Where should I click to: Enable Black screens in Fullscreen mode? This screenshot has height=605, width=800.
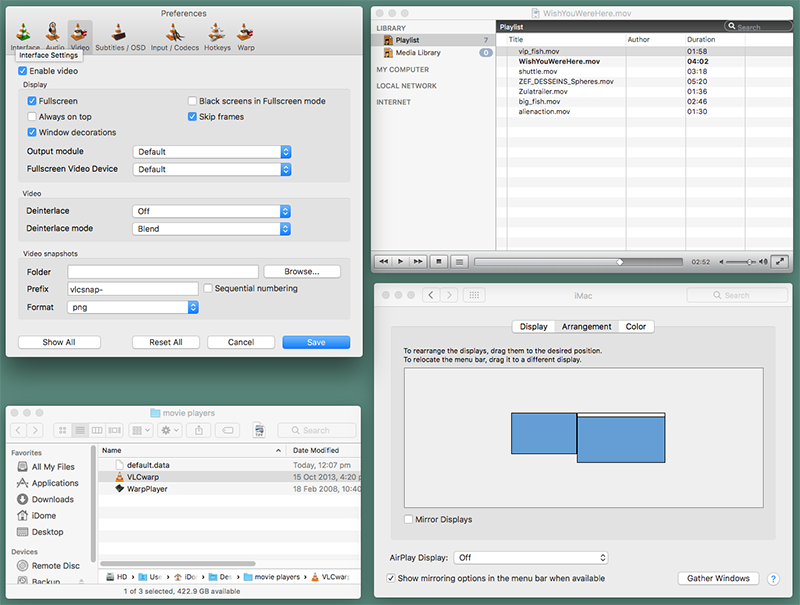pos(192,101)
